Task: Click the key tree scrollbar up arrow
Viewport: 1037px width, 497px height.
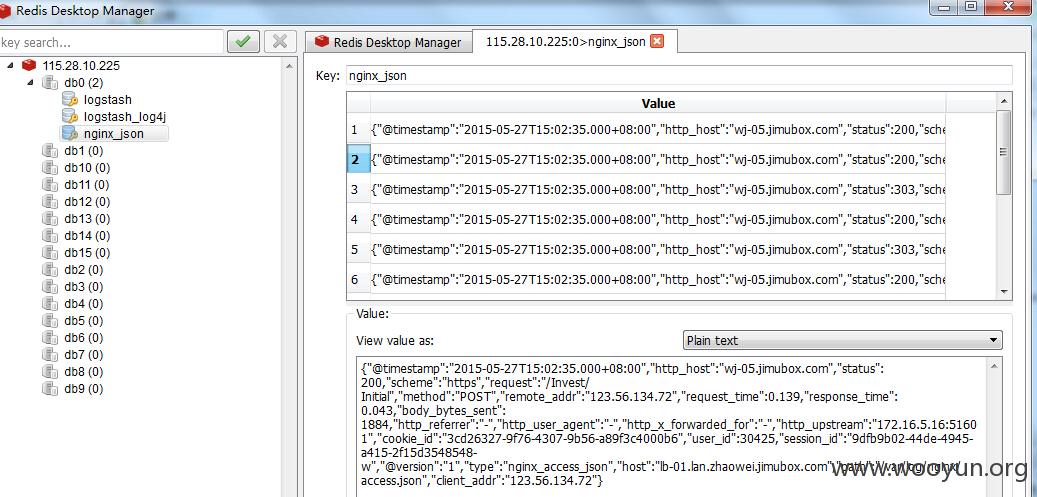Action: [x=290, y=66]
